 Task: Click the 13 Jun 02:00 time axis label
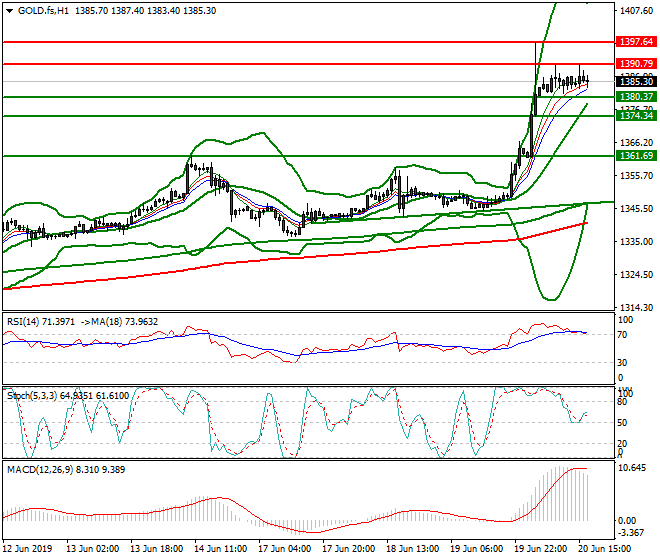pos(92,549)
